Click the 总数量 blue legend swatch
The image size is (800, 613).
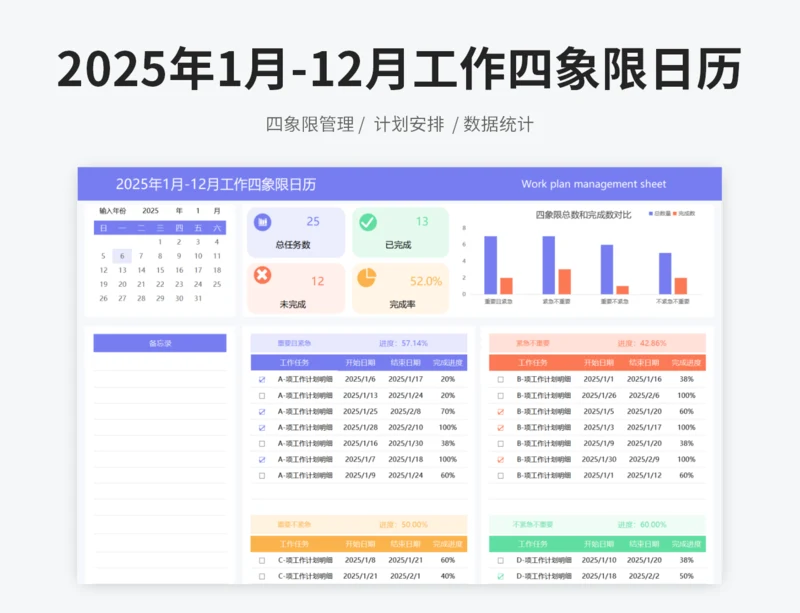(x=651, y=213)
